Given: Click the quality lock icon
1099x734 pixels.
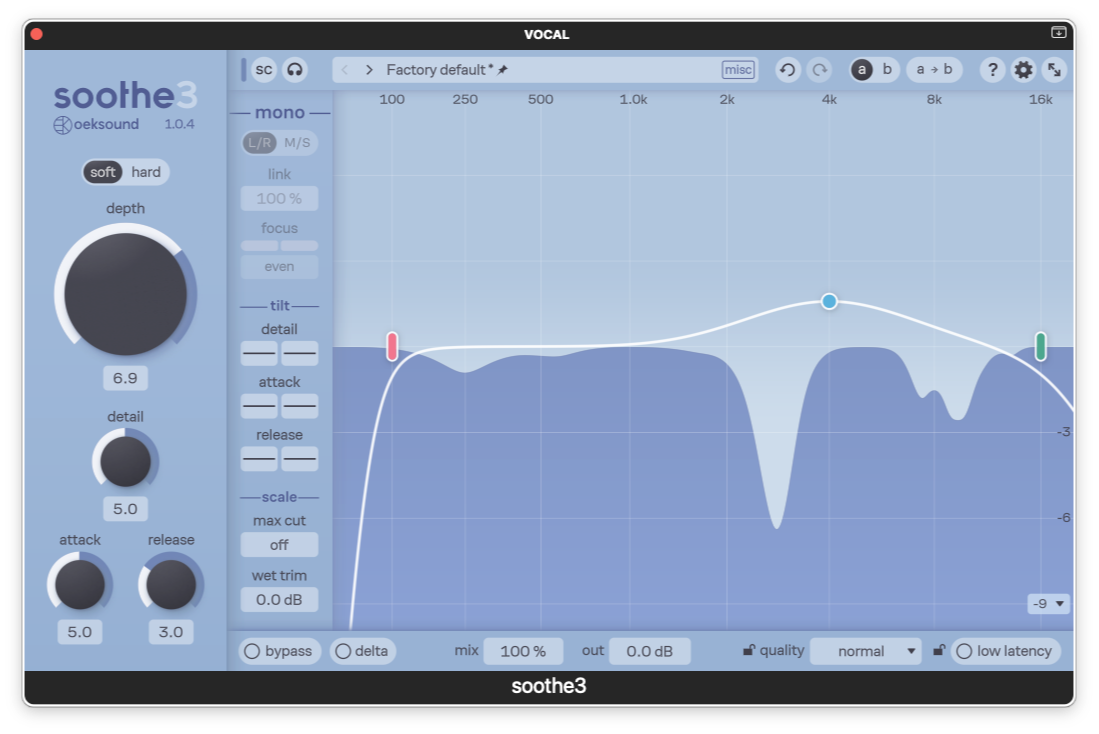Looking at the screenshot, I should (x=749, y=651).
